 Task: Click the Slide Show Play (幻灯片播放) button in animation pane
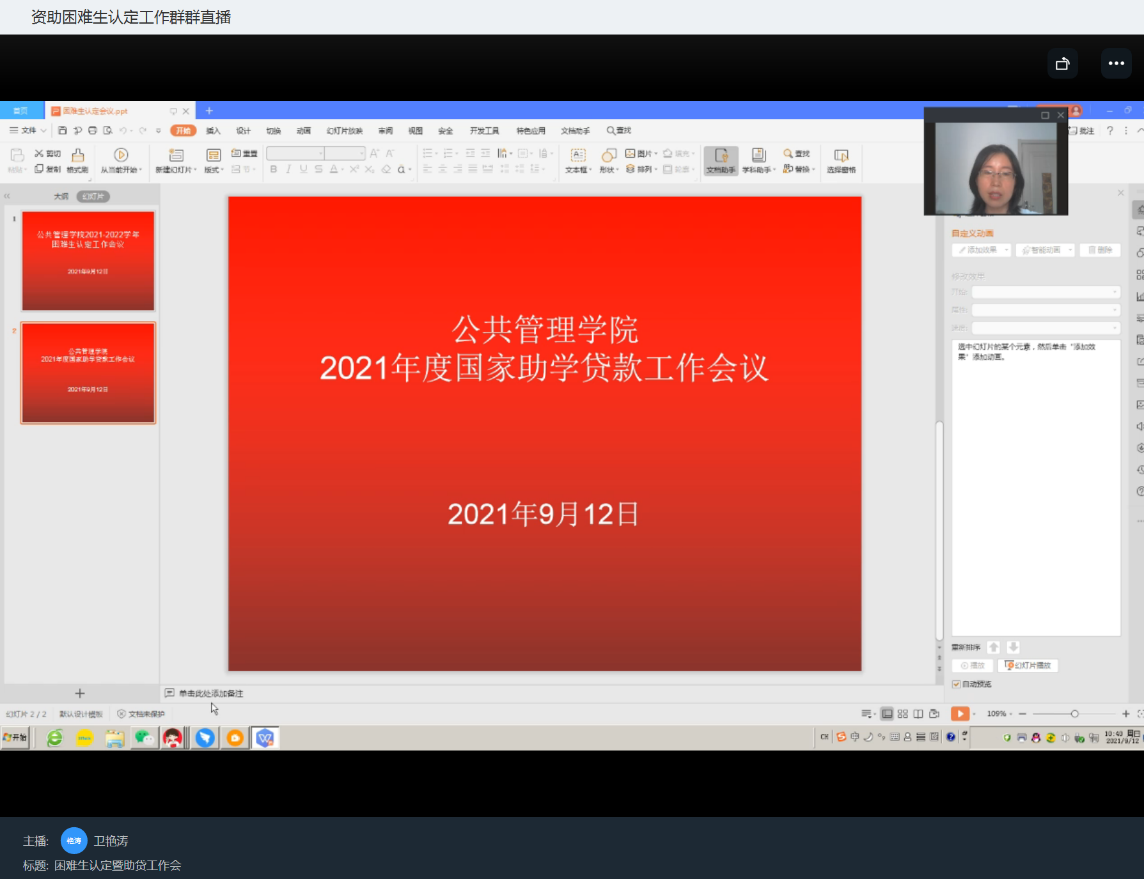point(1028,665)
